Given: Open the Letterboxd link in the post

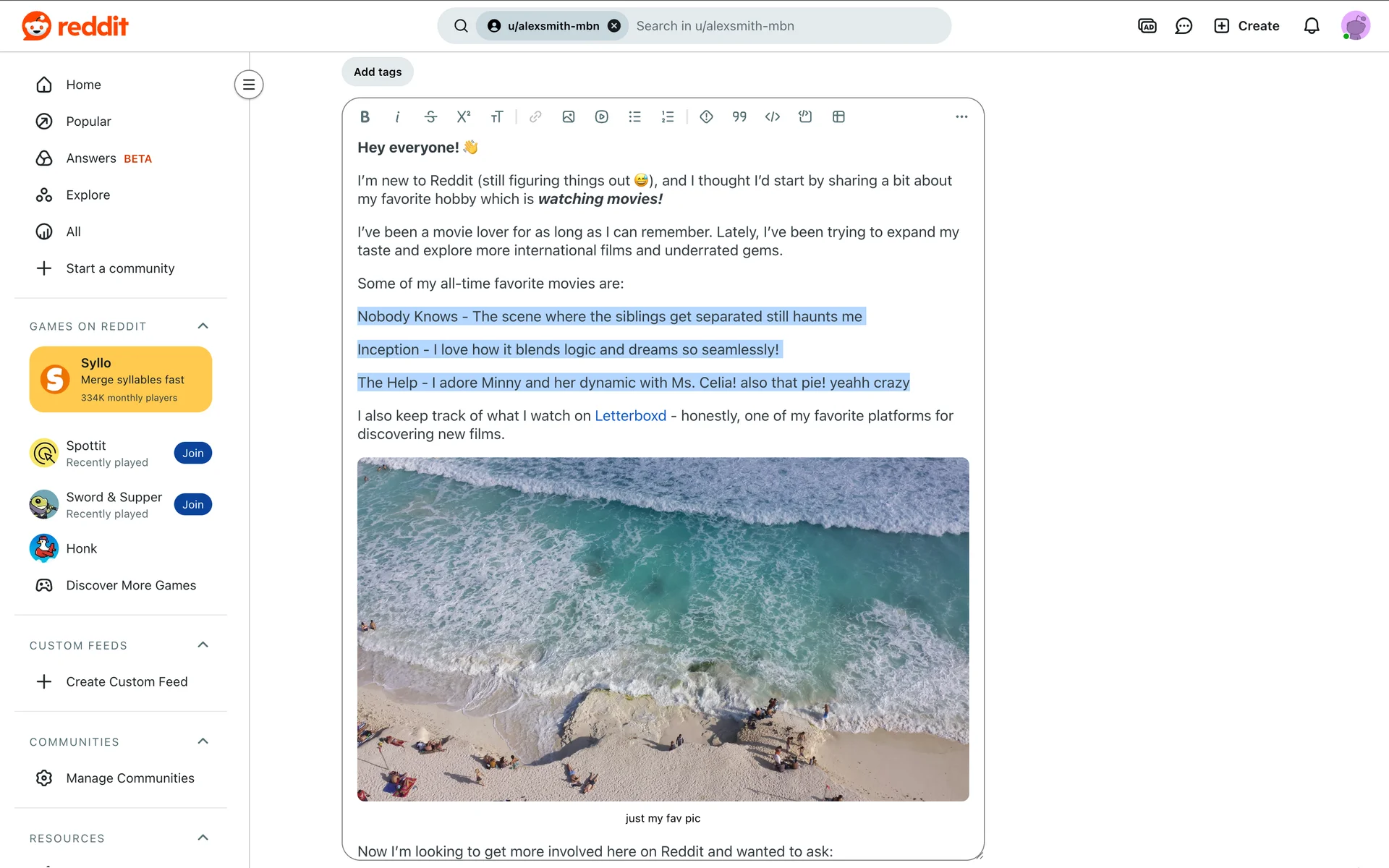Looking at the screenshot, I should (x=630, y=416).
